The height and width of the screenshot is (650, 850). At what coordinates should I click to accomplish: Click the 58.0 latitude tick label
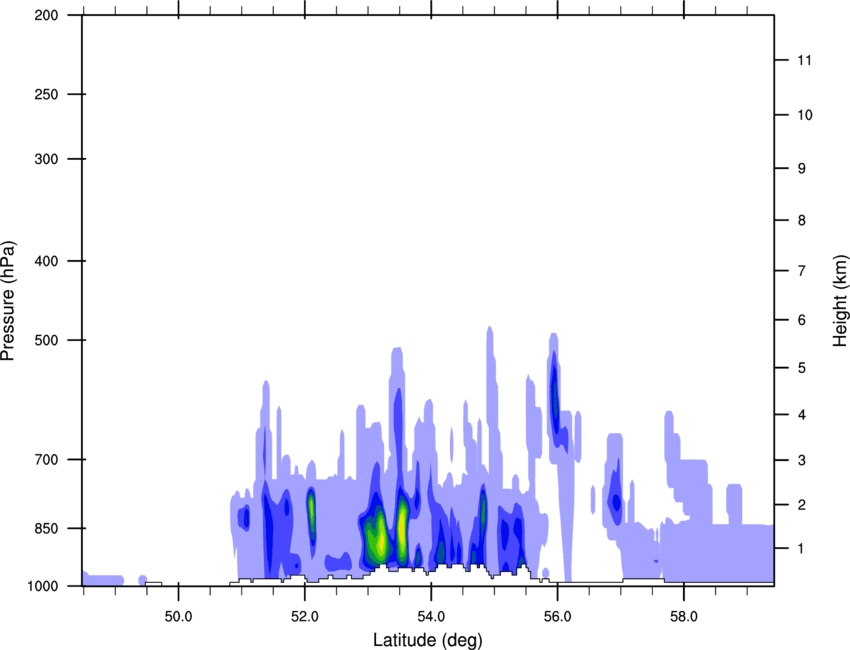click(x=684, y=617)
